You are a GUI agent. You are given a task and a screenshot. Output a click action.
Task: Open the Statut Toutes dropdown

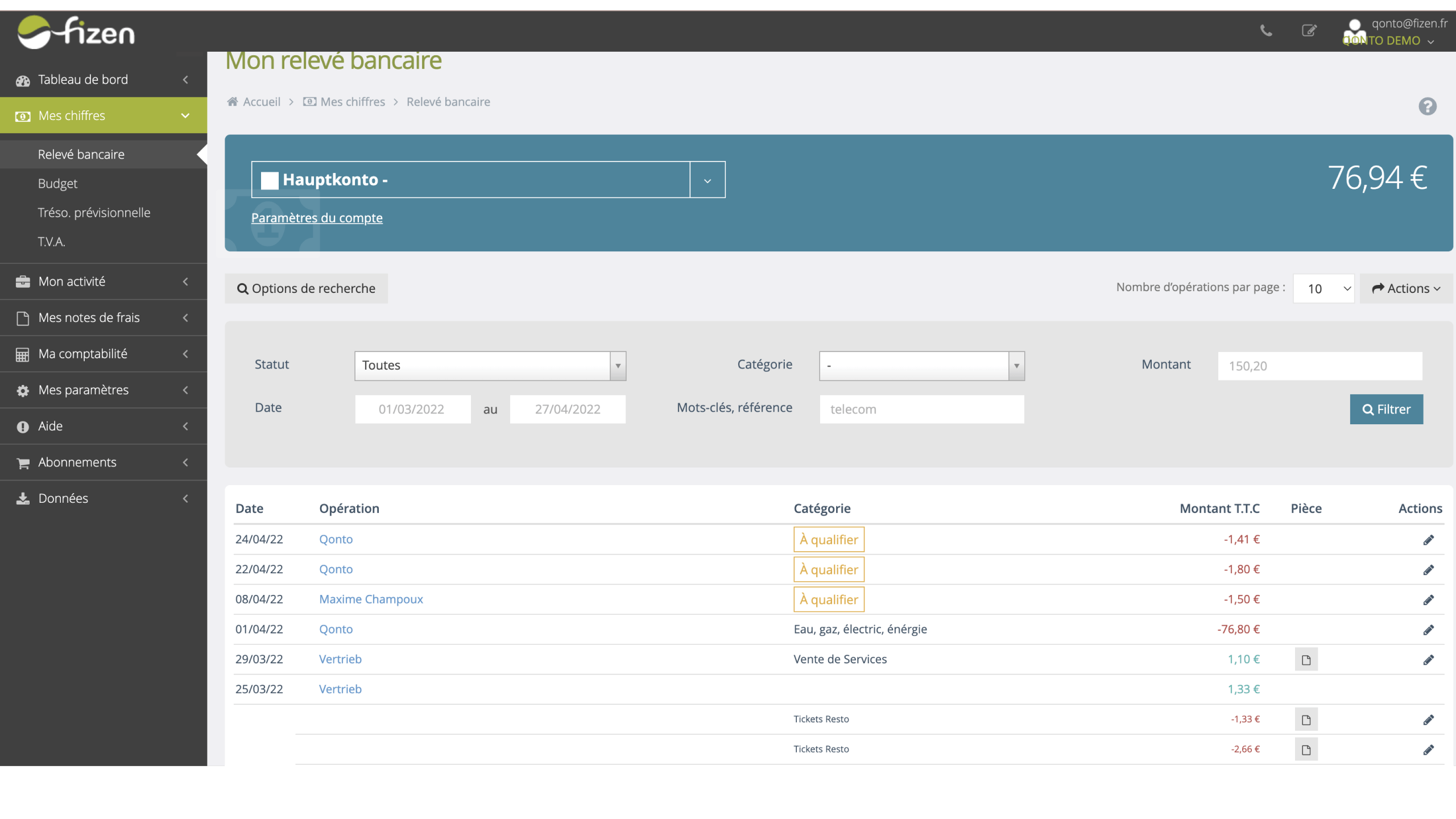coord(490,366)
